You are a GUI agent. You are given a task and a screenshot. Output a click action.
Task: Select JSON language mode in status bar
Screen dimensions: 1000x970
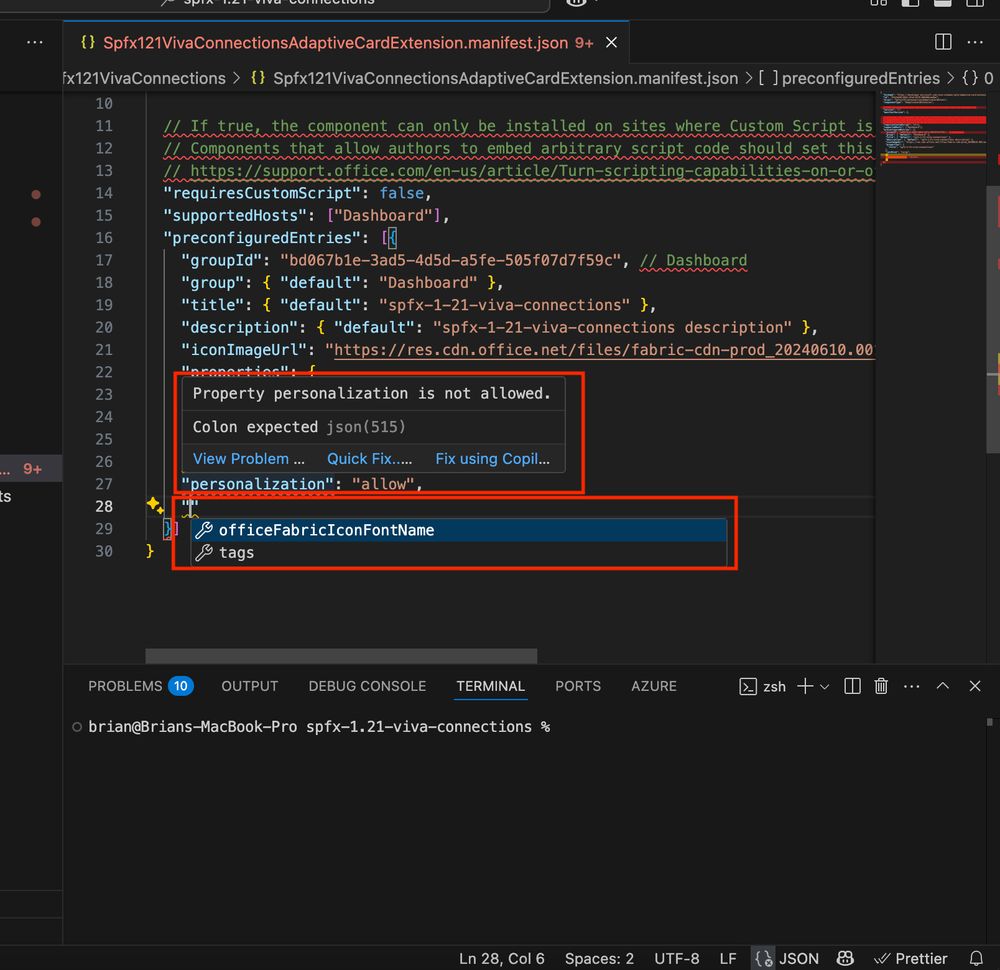(x=798, y=959)
